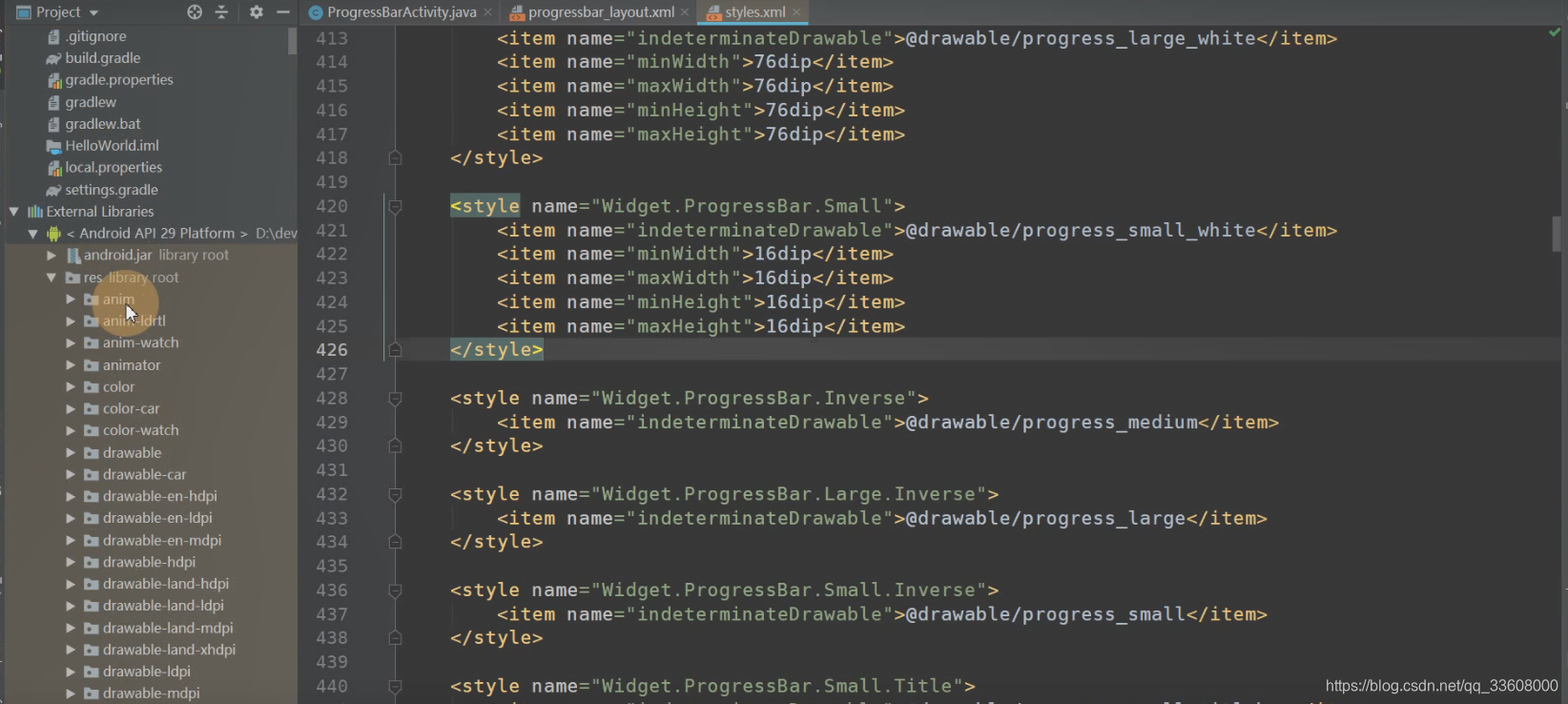Expand the color folder

click(71, 387)
